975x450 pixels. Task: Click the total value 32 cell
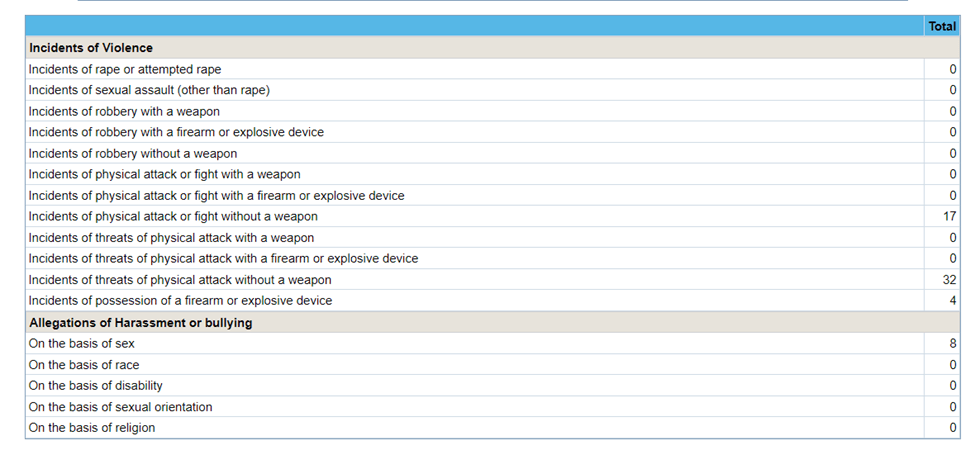coord(949,280)
